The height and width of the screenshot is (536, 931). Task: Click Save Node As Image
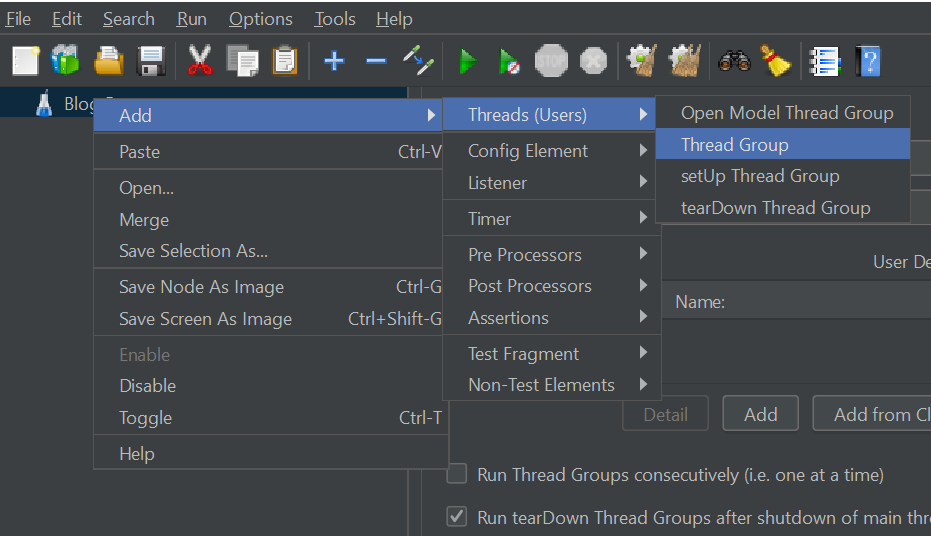click(x=268, y=287)
